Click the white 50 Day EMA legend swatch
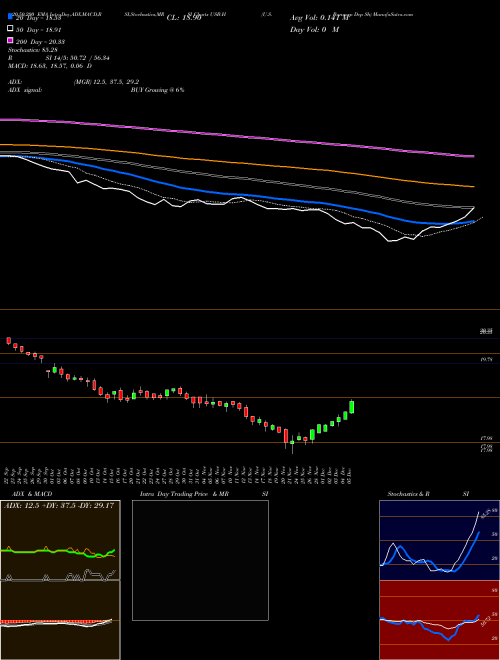500x660 pixels. point(10,29)
